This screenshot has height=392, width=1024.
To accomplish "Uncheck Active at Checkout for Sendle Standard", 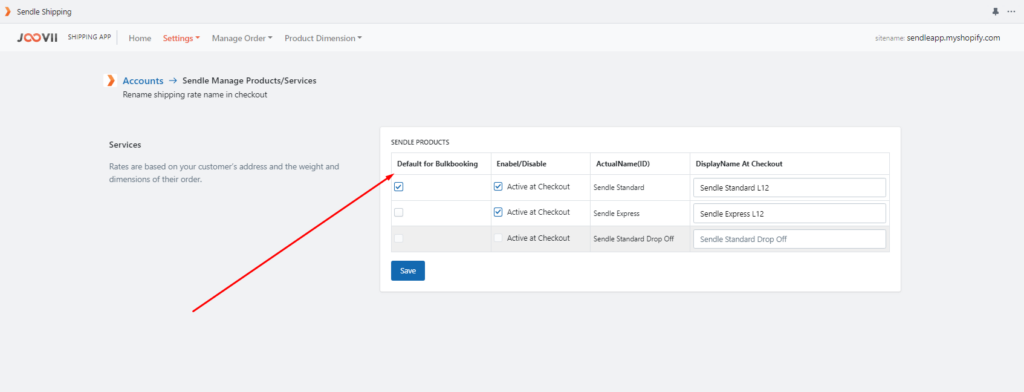I will (498, 187).
